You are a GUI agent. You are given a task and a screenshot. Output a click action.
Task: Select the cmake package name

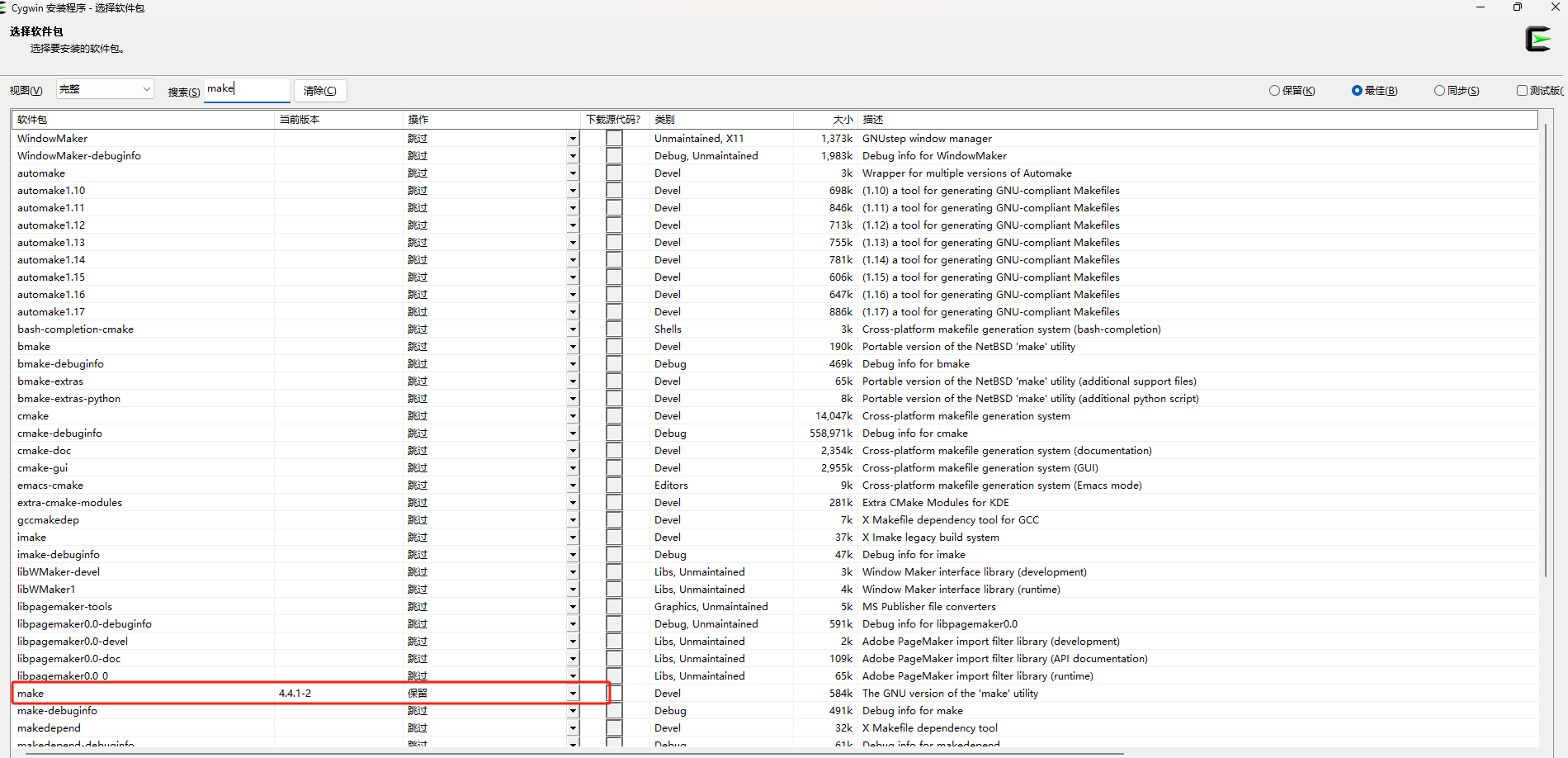[x=33, y=415]
